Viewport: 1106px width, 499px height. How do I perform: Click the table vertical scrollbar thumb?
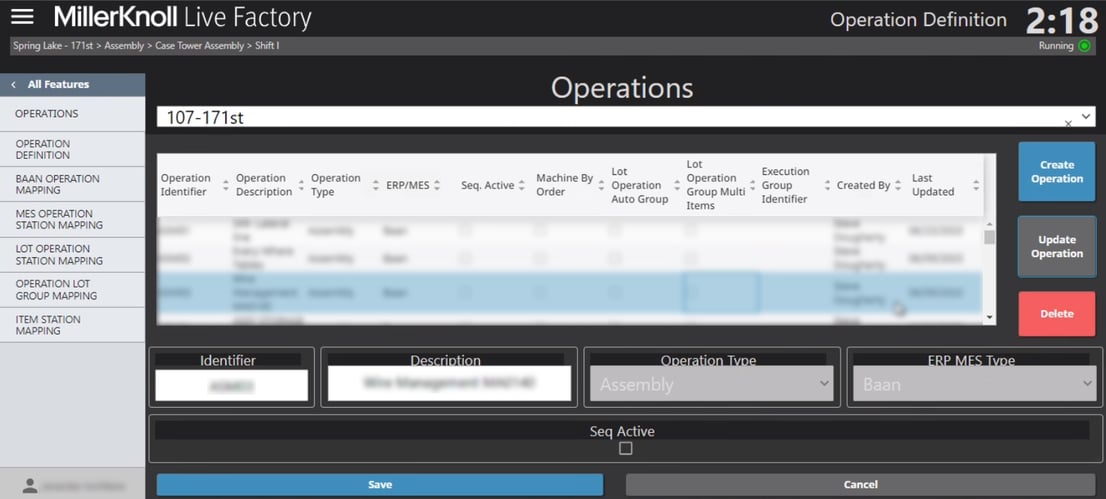pyautogui.click(x=990, y=237)
